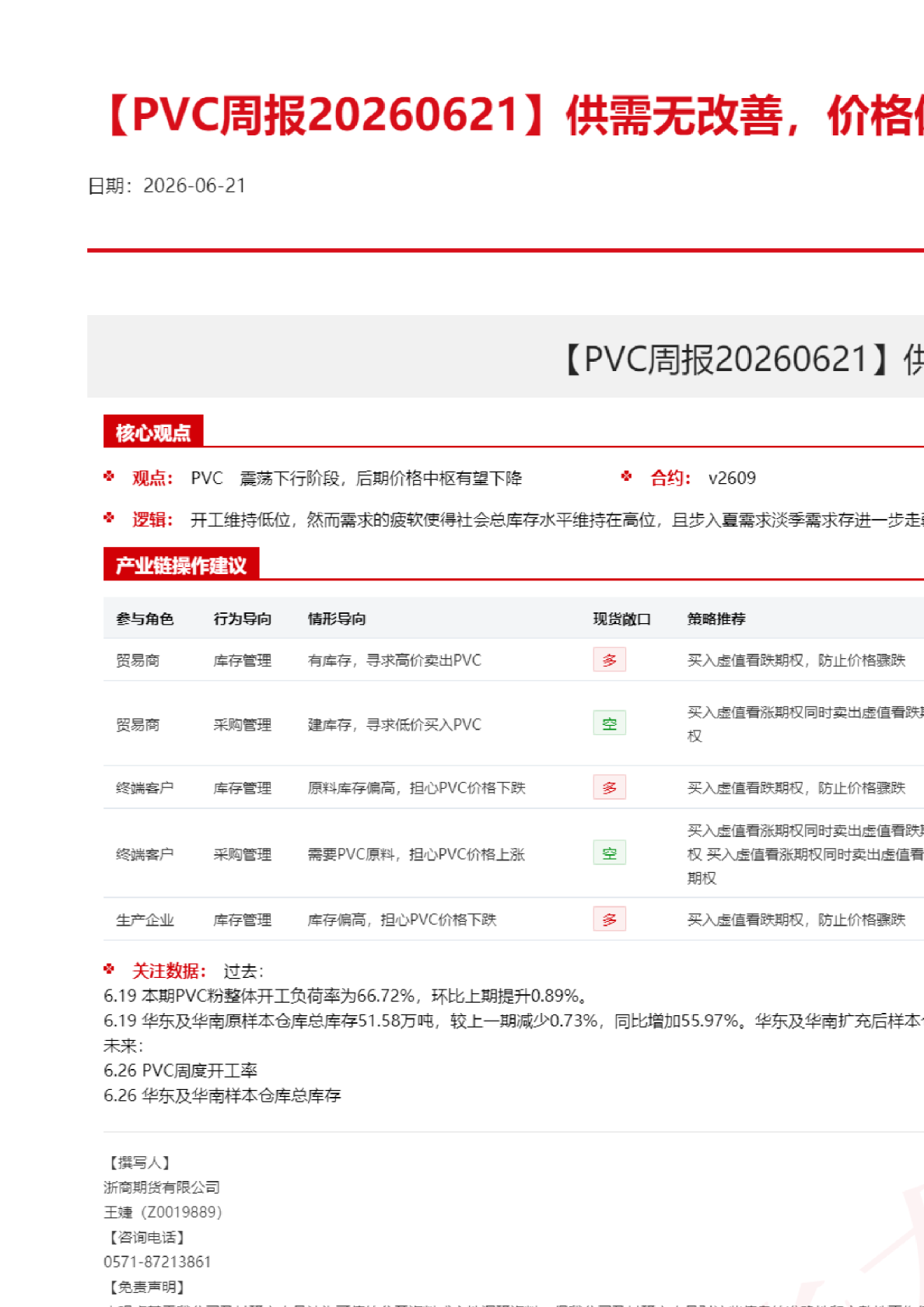Screen dimensions: 924x1307
Task: Click the 多 badge in 有库存，寻求高价卖出PVC row
Action: [x=610, y=660]
